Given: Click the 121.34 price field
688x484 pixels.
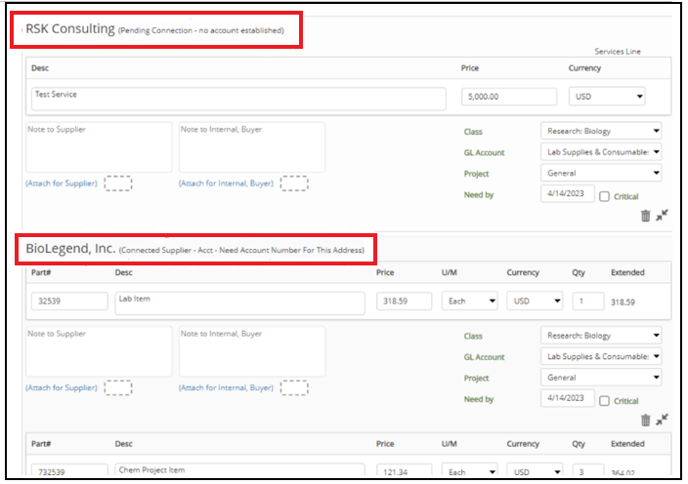Looking at the screenshot, I should [404, 470].
